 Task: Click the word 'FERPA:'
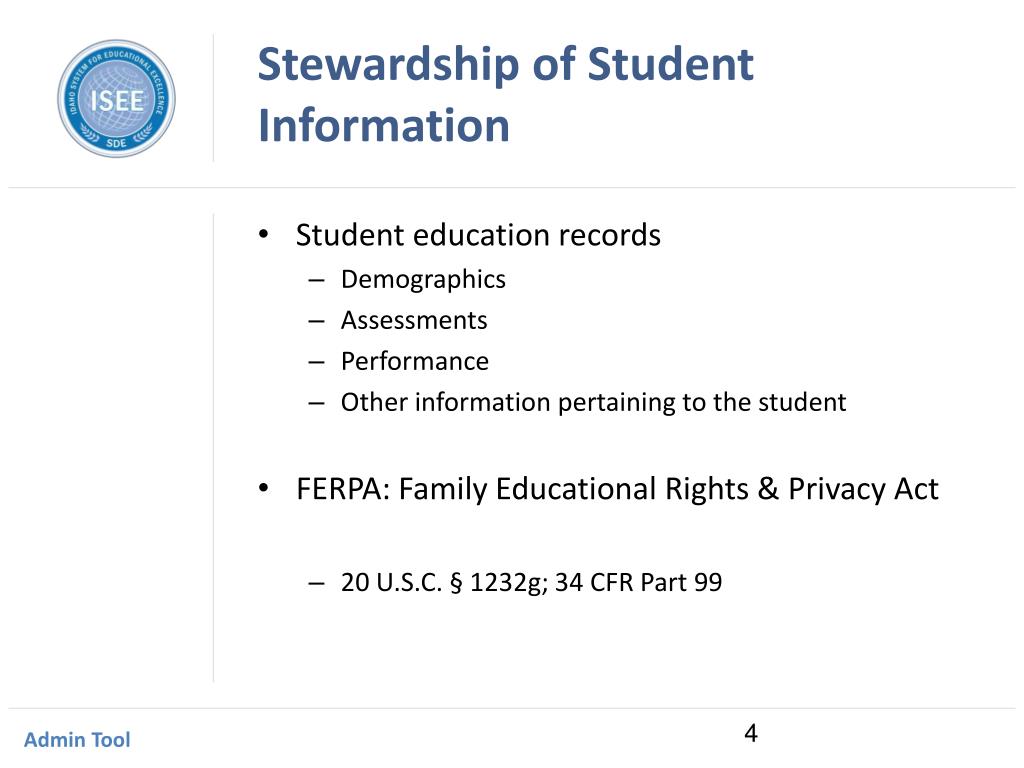tap(343, 489)
